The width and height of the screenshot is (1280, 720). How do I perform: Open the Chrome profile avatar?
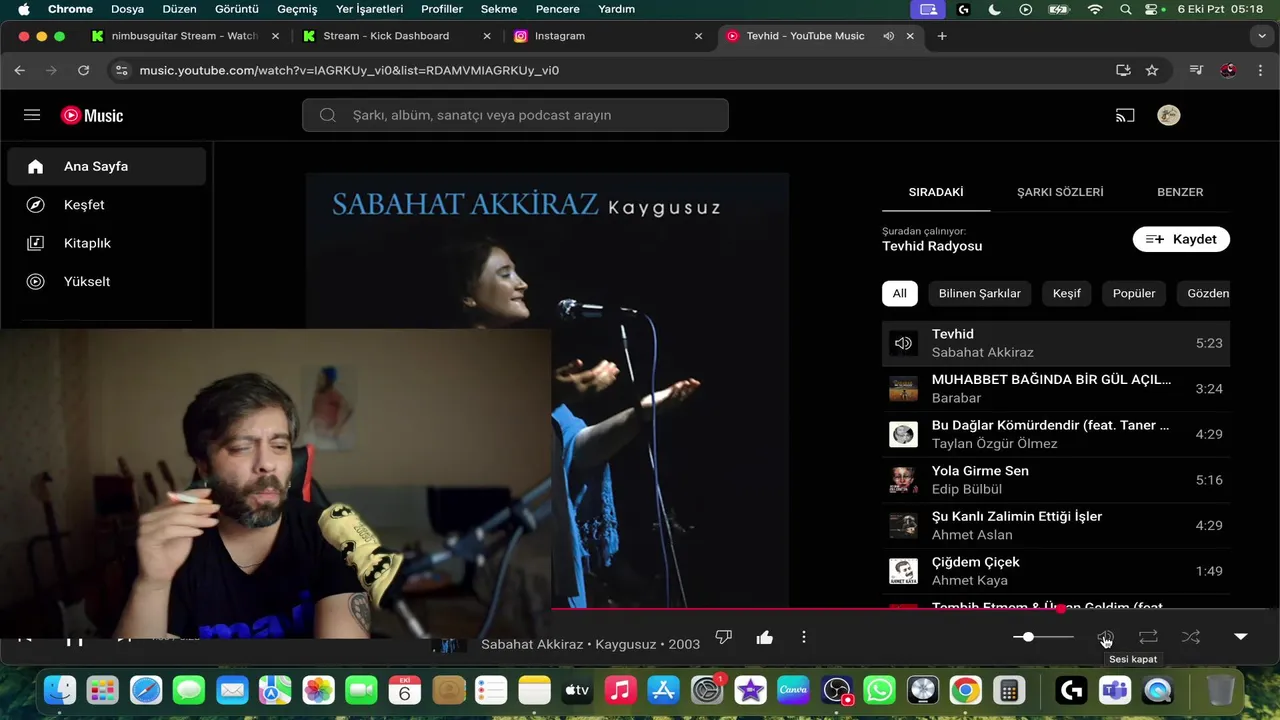1229,70
